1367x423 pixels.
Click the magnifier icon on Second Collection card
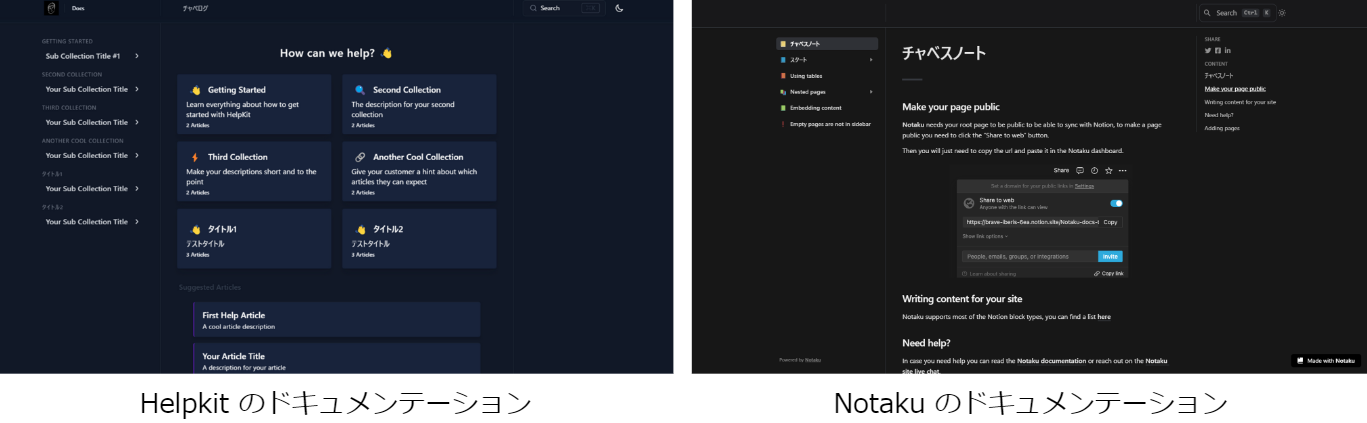[x=360, y=90]
